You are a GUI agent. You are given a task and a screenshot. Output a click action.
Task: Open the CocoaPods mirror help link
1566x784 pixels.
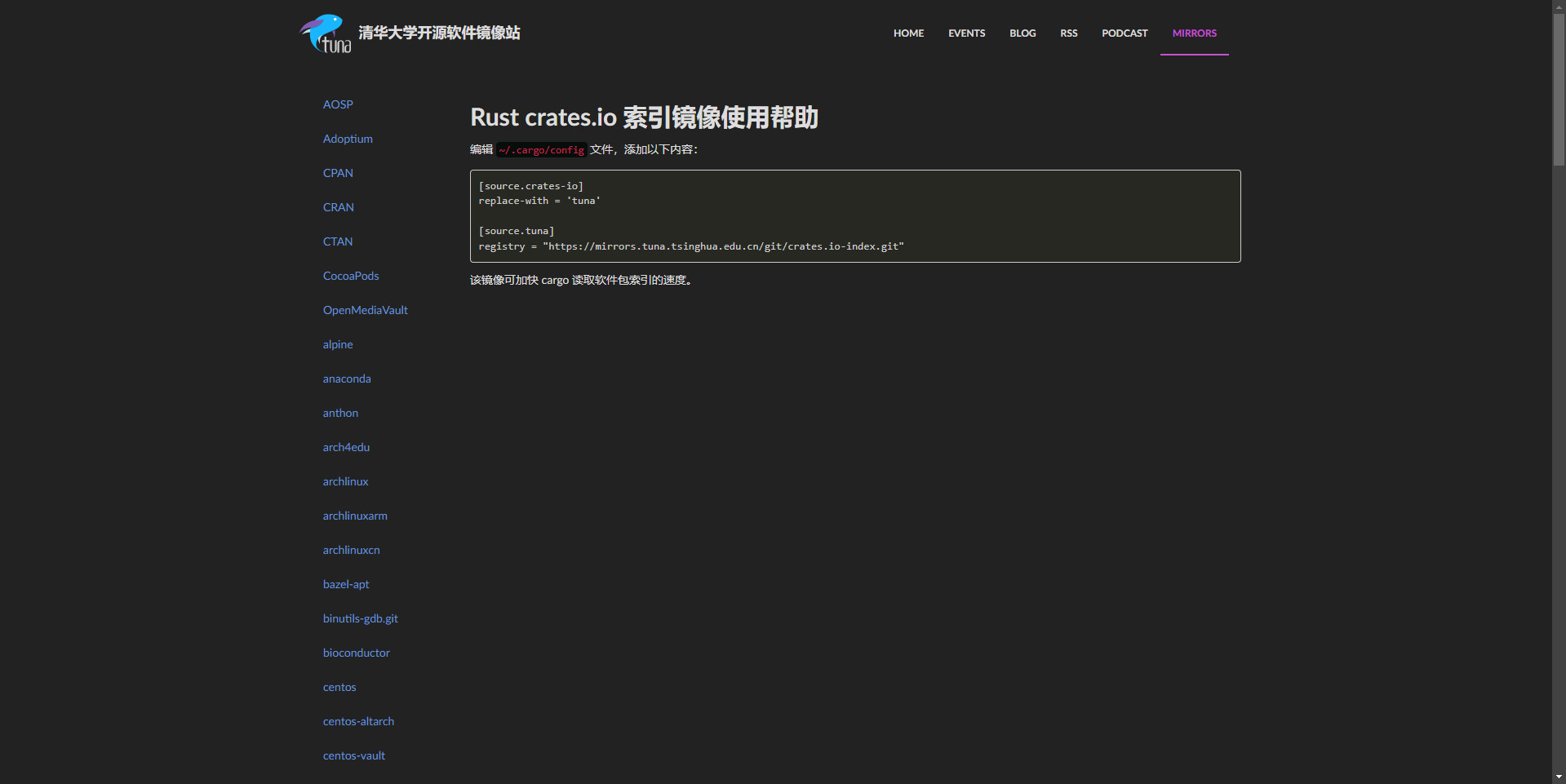[351, 276]
